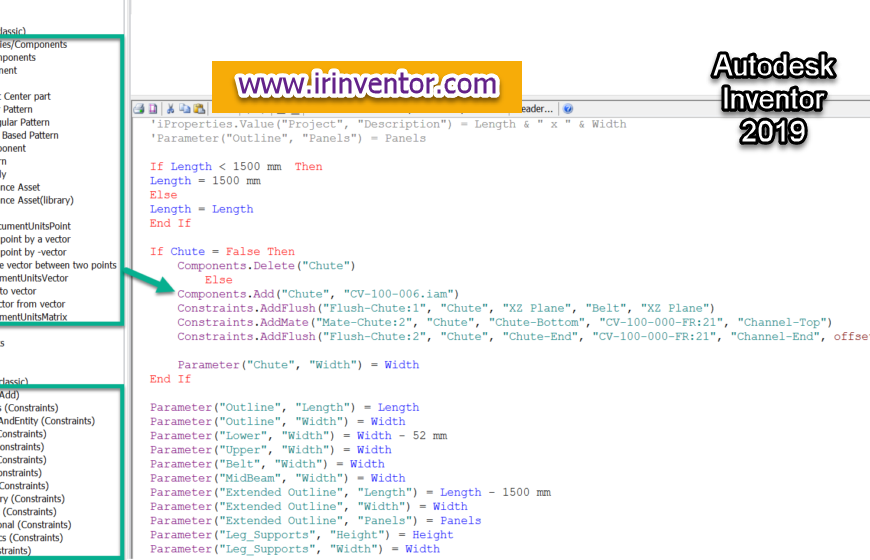Click Parameter("Leg_Supports", "Height") line
Screen dimensions: 870x560
[x=301, y=535]
